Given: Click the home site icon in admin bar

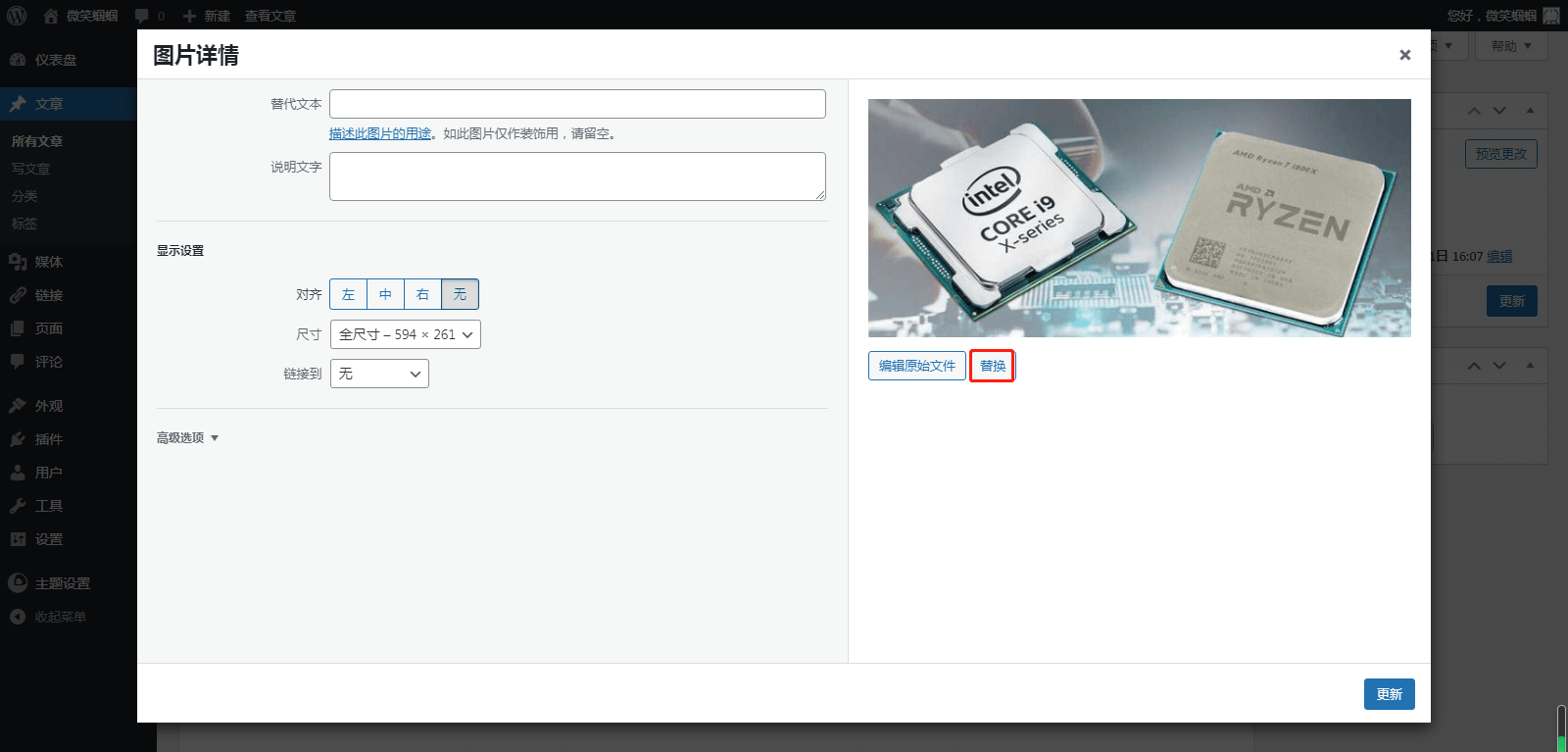Looking at the screenshot, I should pos(51,16).
